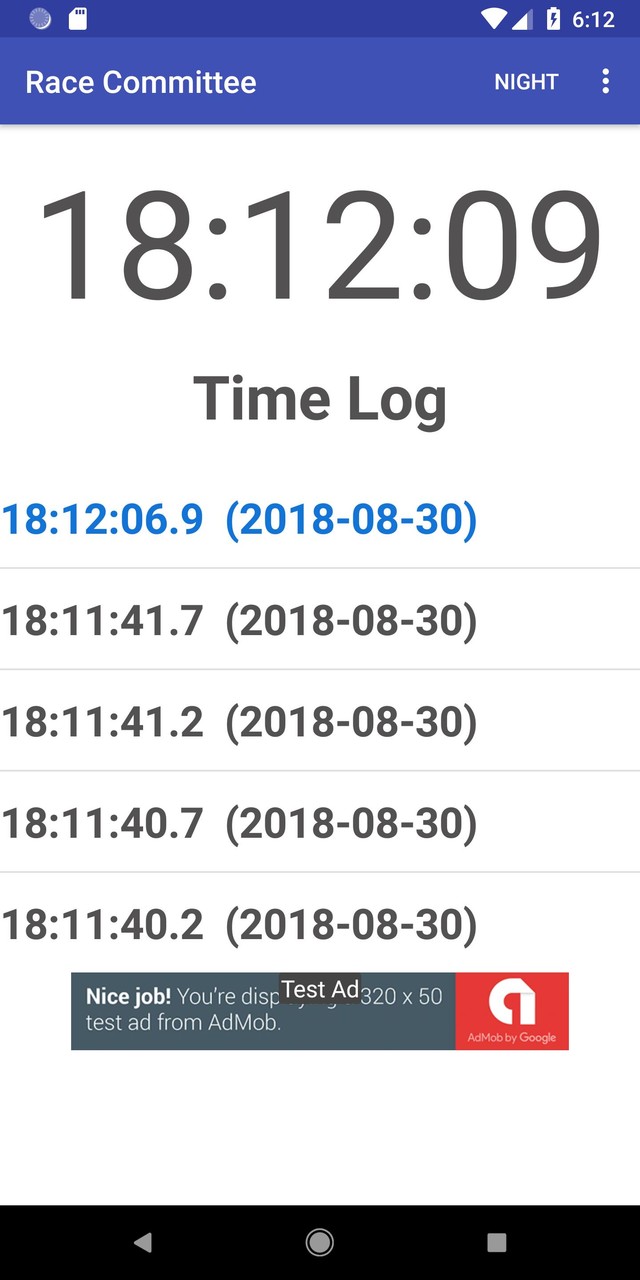
Task: Select the 18:11:41.2 time log entry
Action: 240,721
